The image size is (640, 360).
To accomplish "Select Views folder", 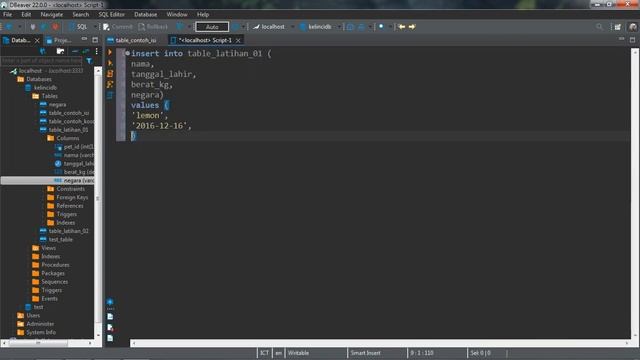I will click(x=44, y=248).
